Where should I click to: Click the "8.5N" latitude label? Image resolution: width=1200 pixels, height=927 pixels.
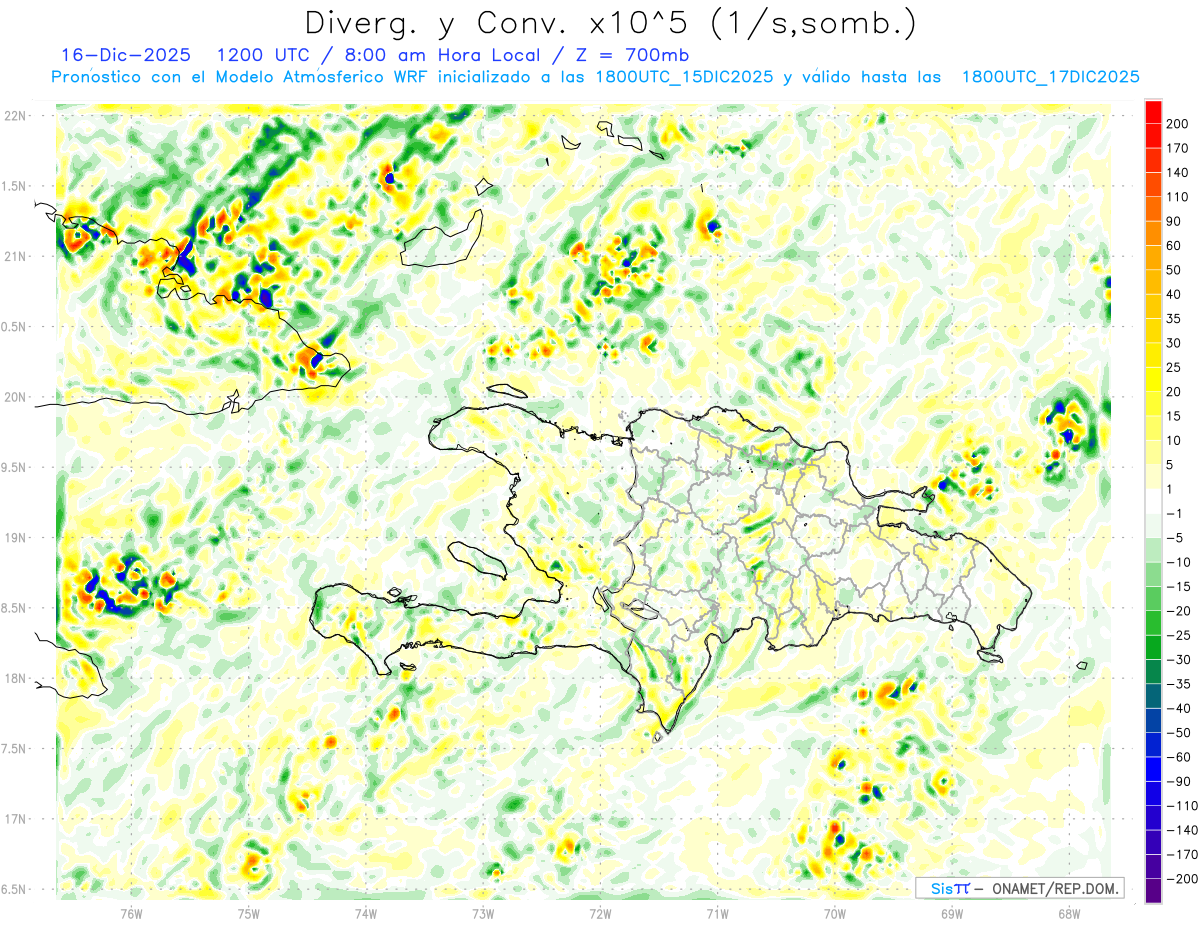click(x=15, y=608)
